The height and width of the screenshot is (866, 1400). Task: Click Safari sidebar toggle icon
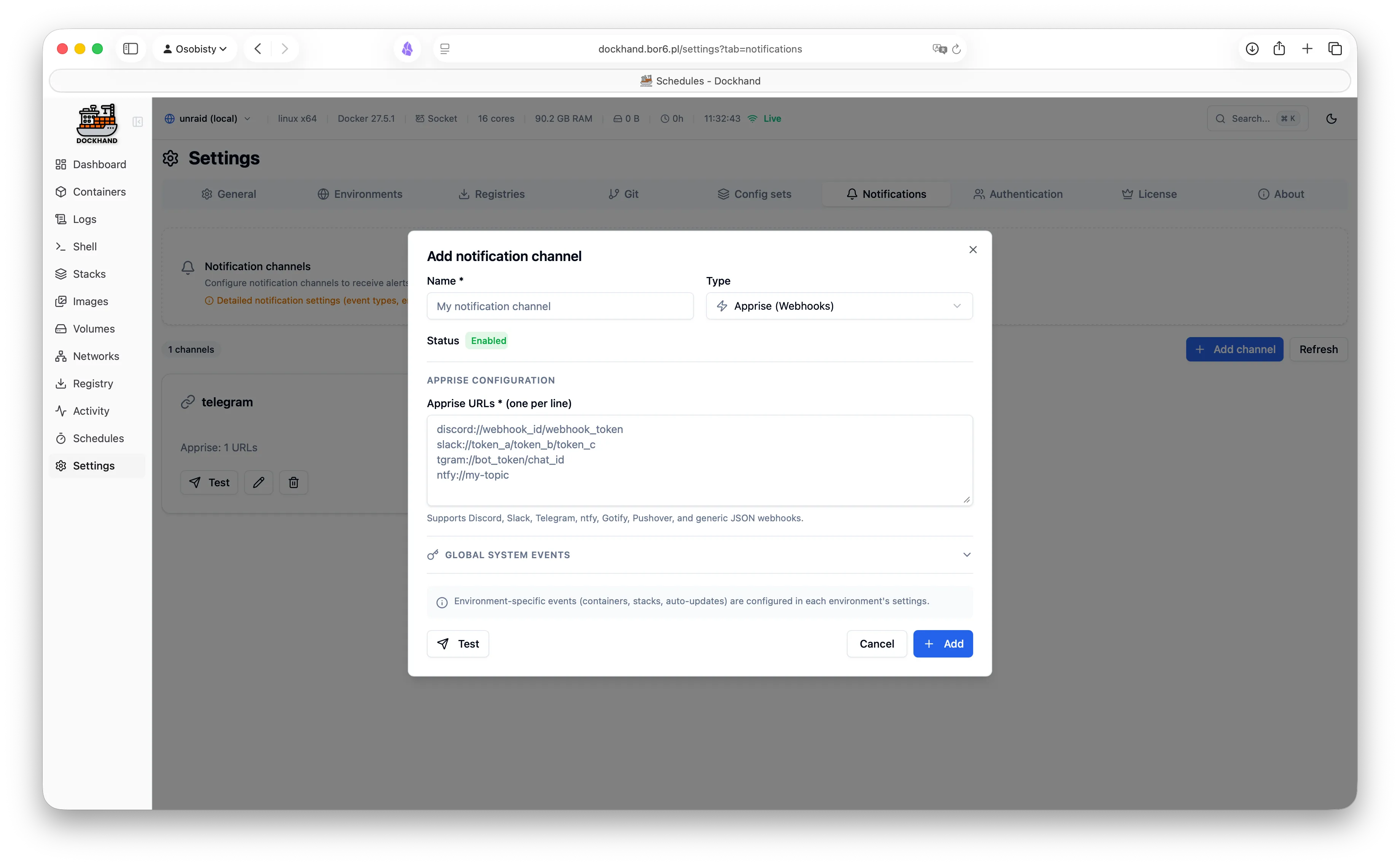[x=130, y=49]
